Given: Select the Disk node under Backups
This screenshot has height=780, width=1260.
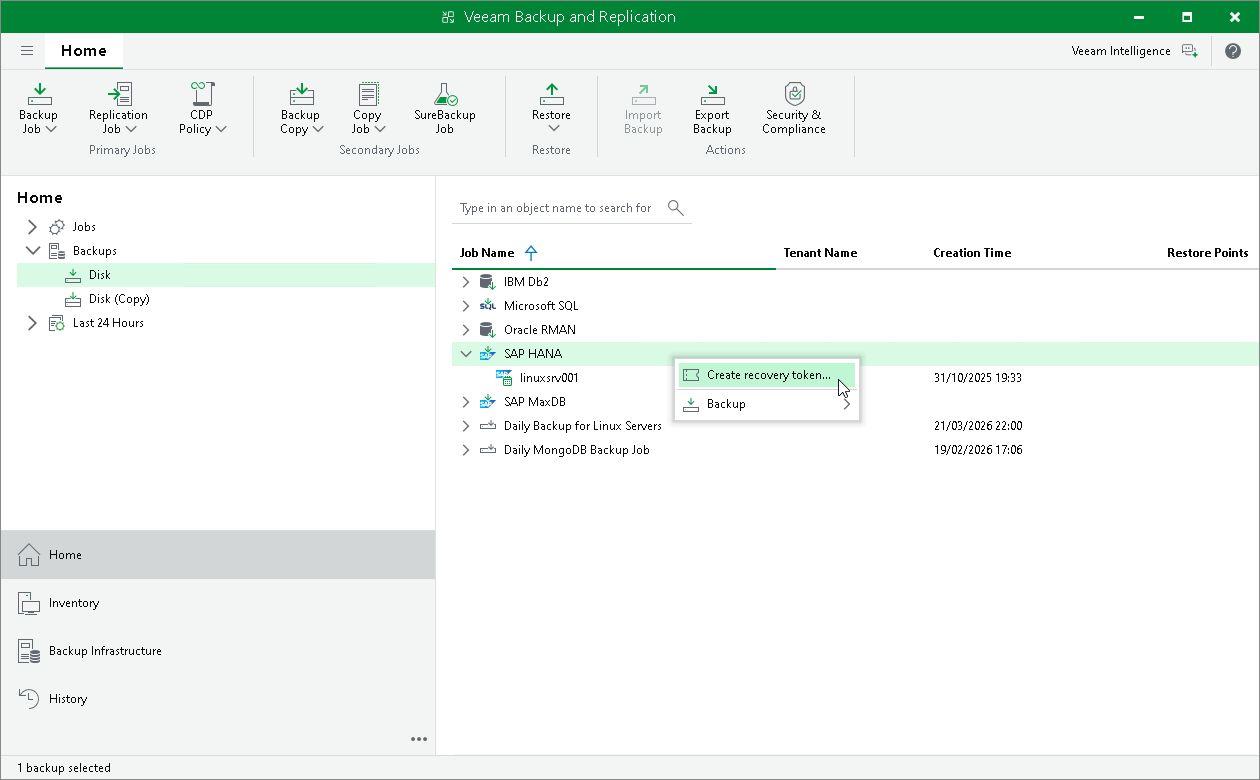Looking at the screenshot, I should click(x=226, y=275).
